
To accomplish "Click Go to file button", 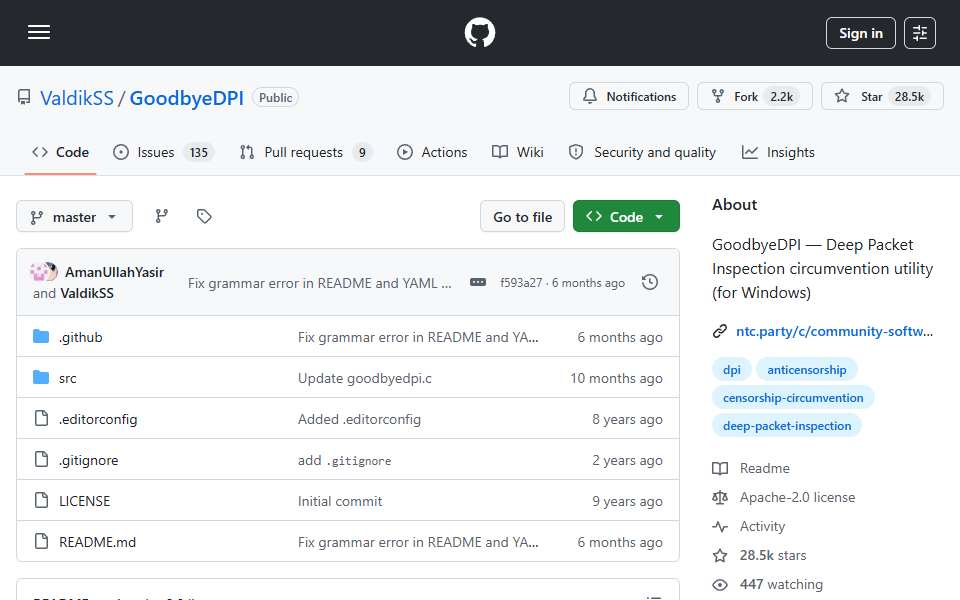I will [x=522, y=217].
